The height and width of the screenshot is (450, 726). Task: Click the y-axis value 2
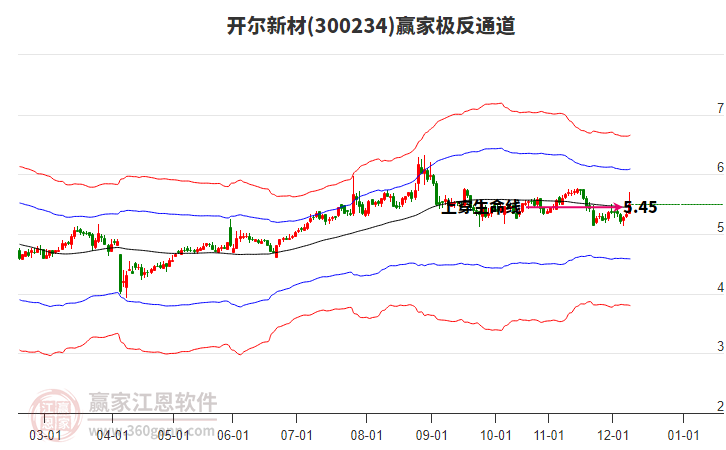tap(720, 406)
